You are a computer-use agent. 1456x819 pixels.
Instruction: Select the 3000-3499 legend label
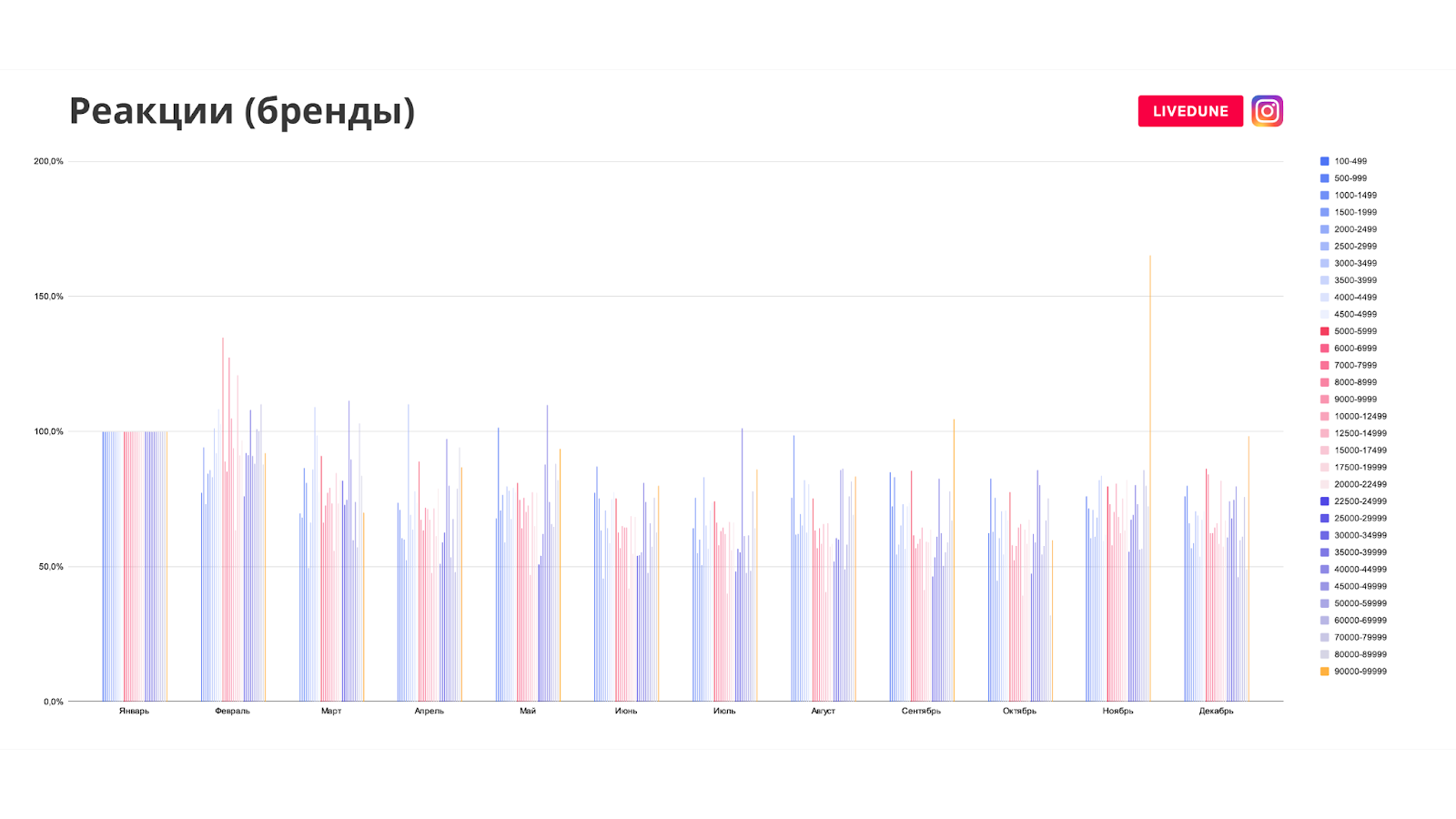coord(1355,263)
